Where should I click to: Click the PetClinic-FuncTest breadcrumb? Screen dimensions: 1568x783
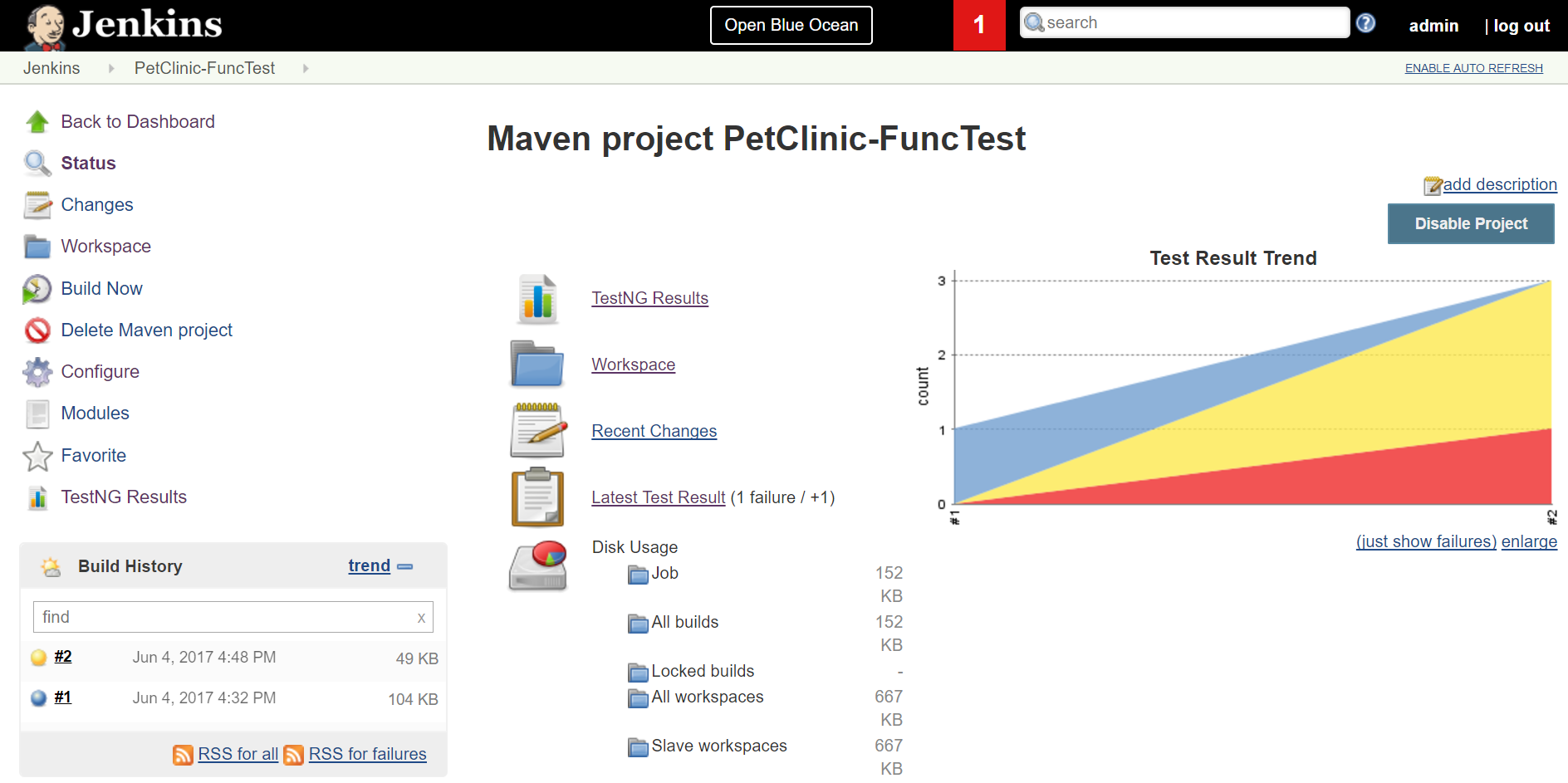204,68
